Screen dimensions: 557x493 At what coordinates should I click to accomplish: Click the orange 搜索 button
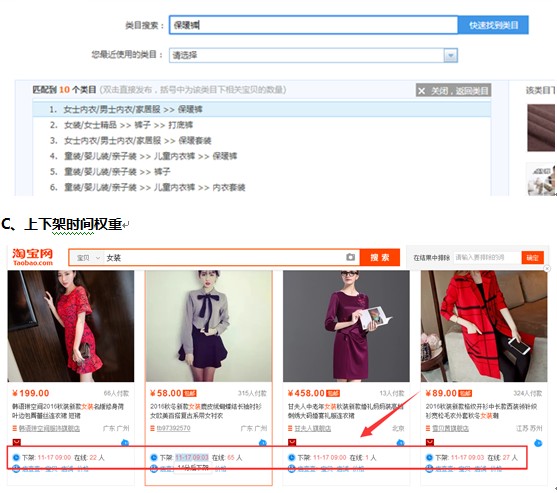379,258
